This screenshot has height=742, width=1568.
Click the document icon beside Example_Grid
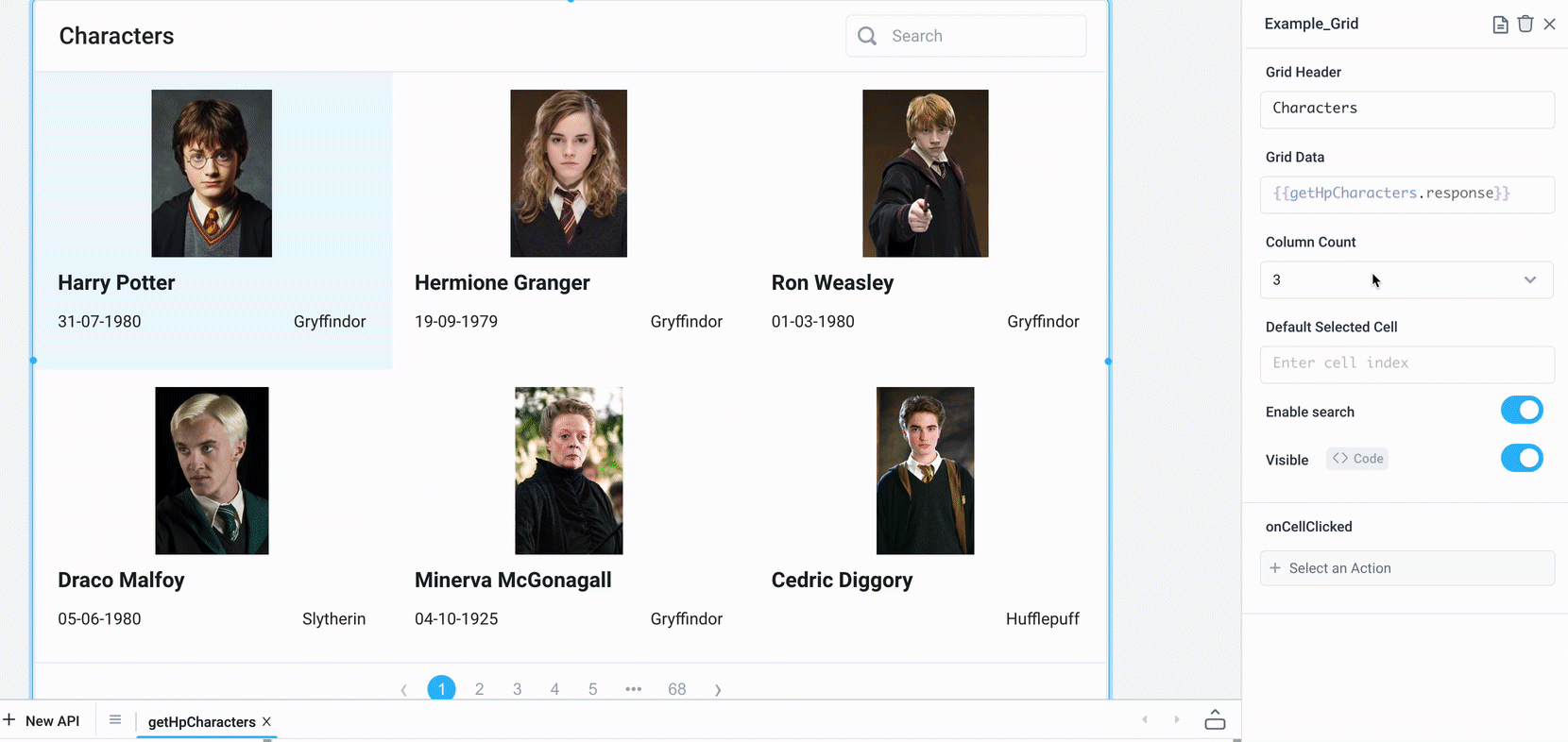(x=1500, y=25)
